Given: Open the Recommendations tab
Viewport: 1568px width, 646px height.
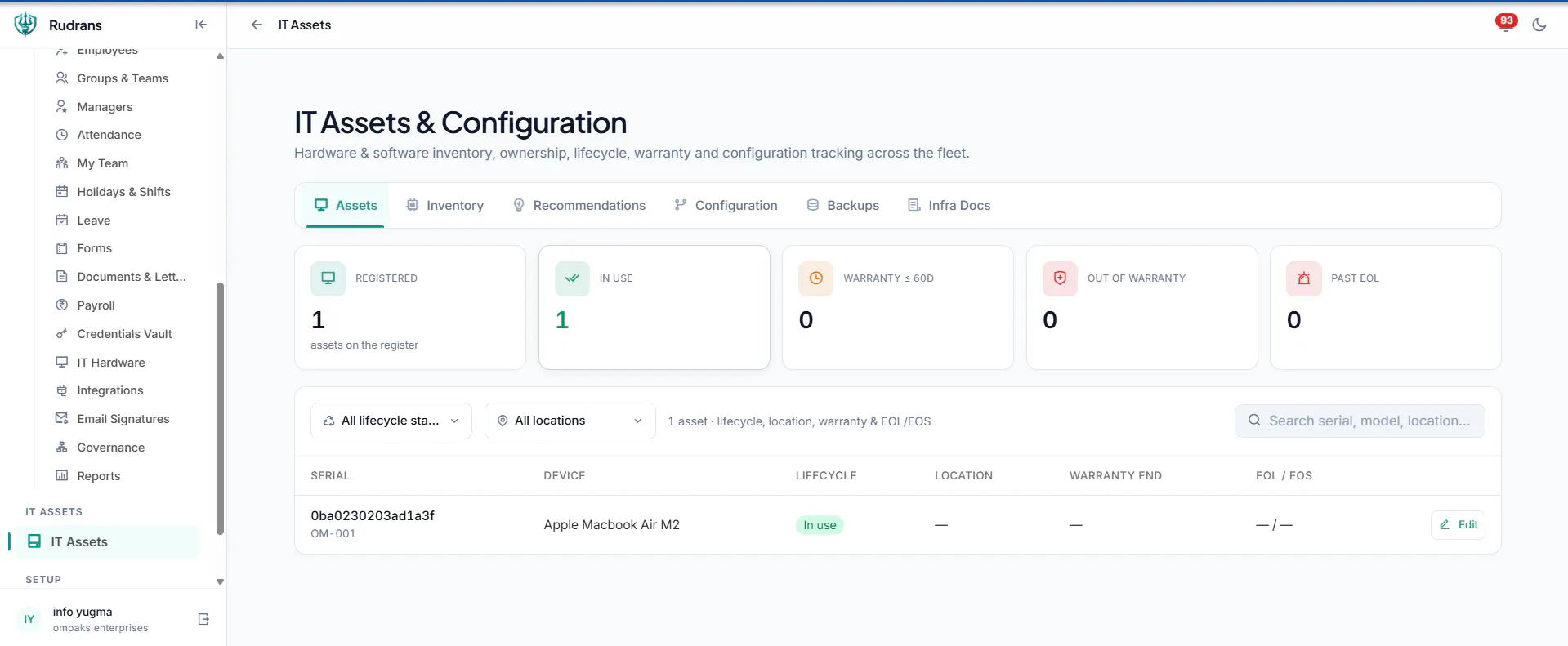Looking at the screenshot, I should pyautogui.click(x=579, y=205).
